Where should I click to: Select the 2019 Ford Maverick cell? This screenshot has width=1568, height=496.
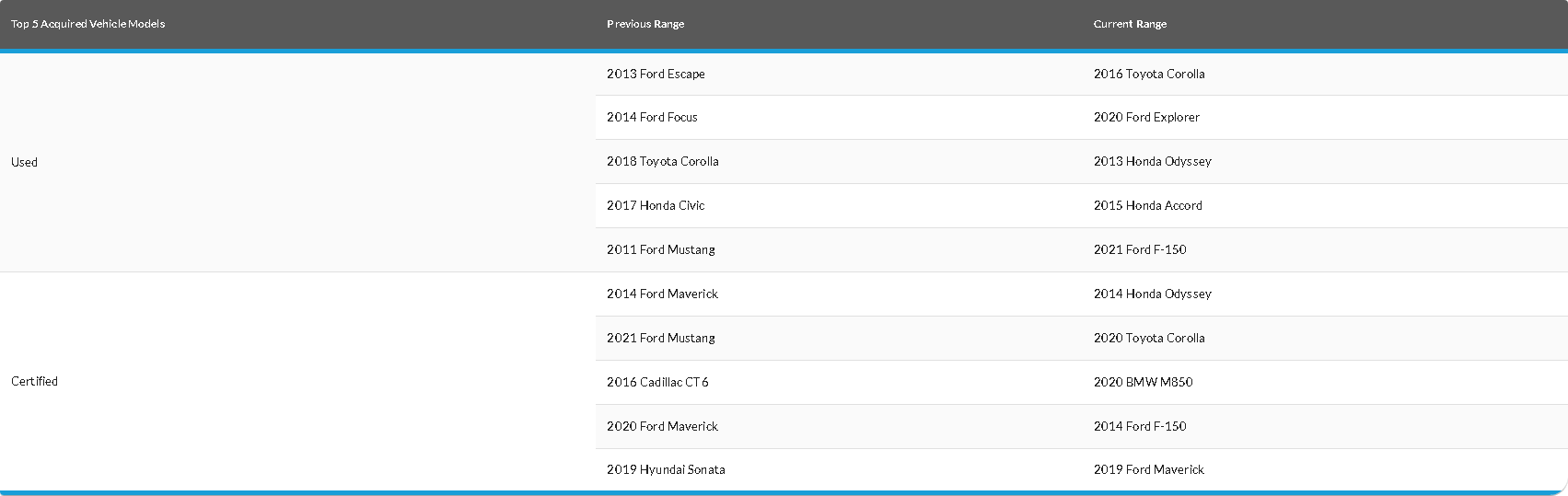tap(1149, 469)
